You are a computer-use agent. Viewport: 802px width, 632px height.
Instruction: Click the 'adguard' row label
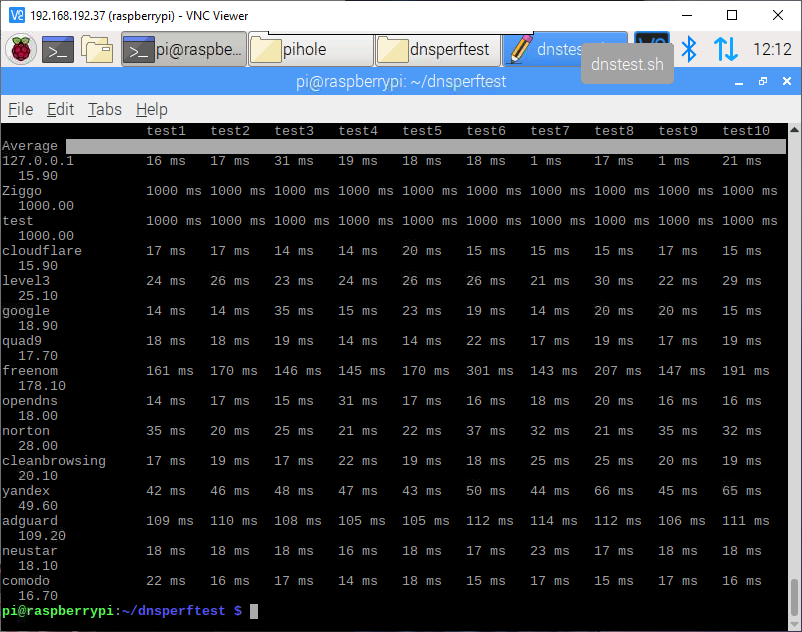[30, 522]
